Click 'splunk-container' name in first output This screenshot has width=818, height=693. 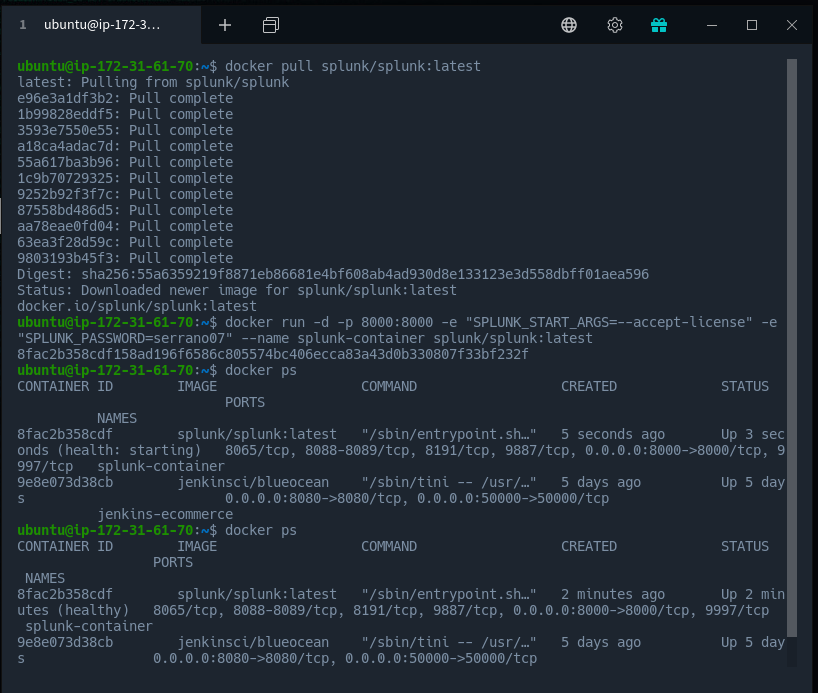(x=161, y=467)
